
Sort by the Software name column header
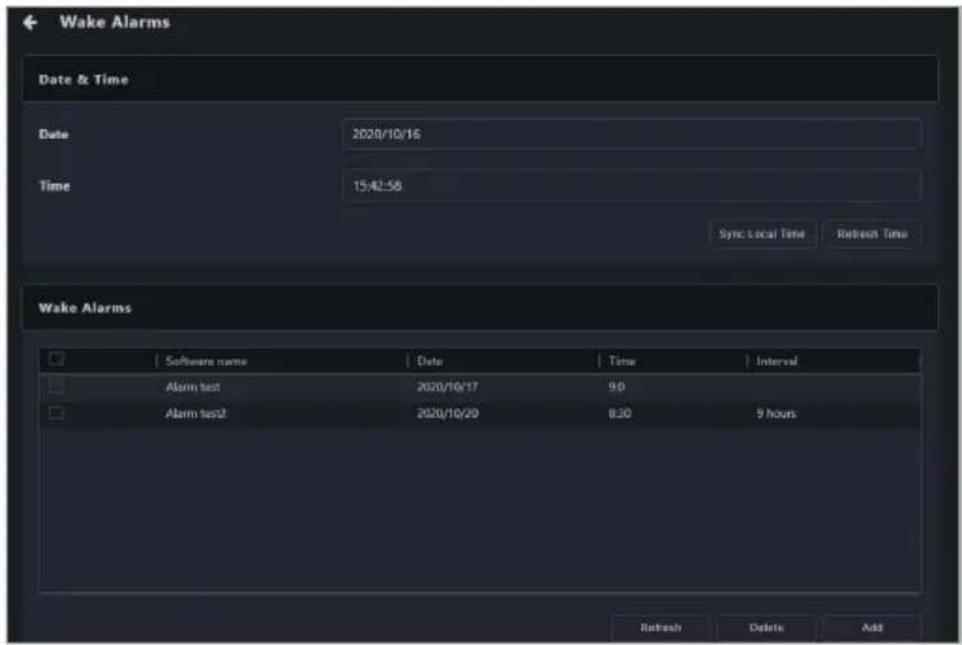click(206, 361)
